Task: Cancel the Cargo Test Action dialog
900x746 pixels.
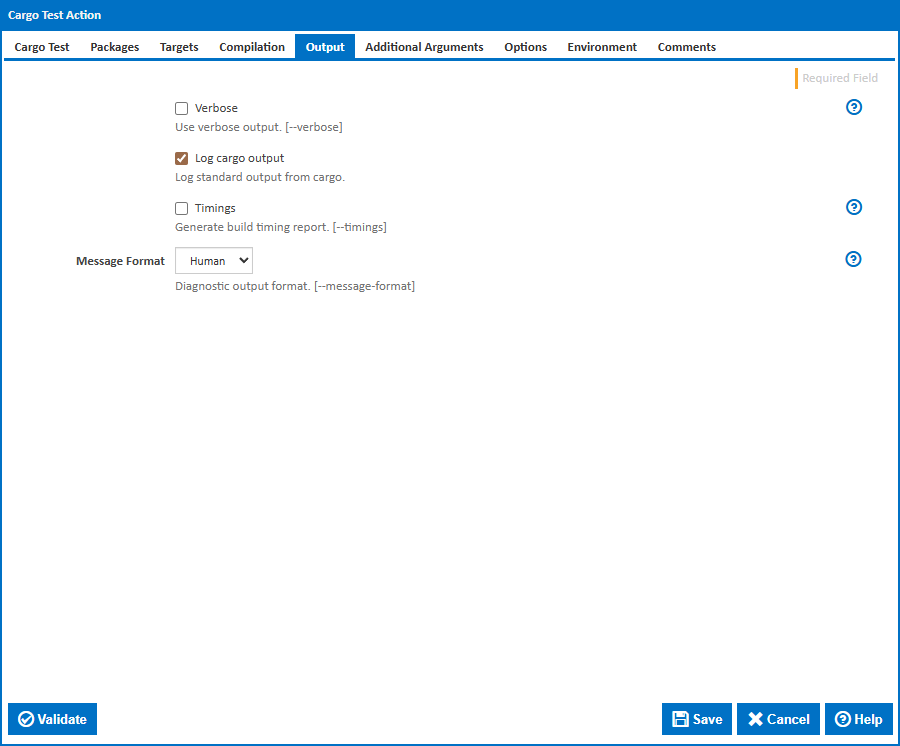Action: [x=778, y=719]
